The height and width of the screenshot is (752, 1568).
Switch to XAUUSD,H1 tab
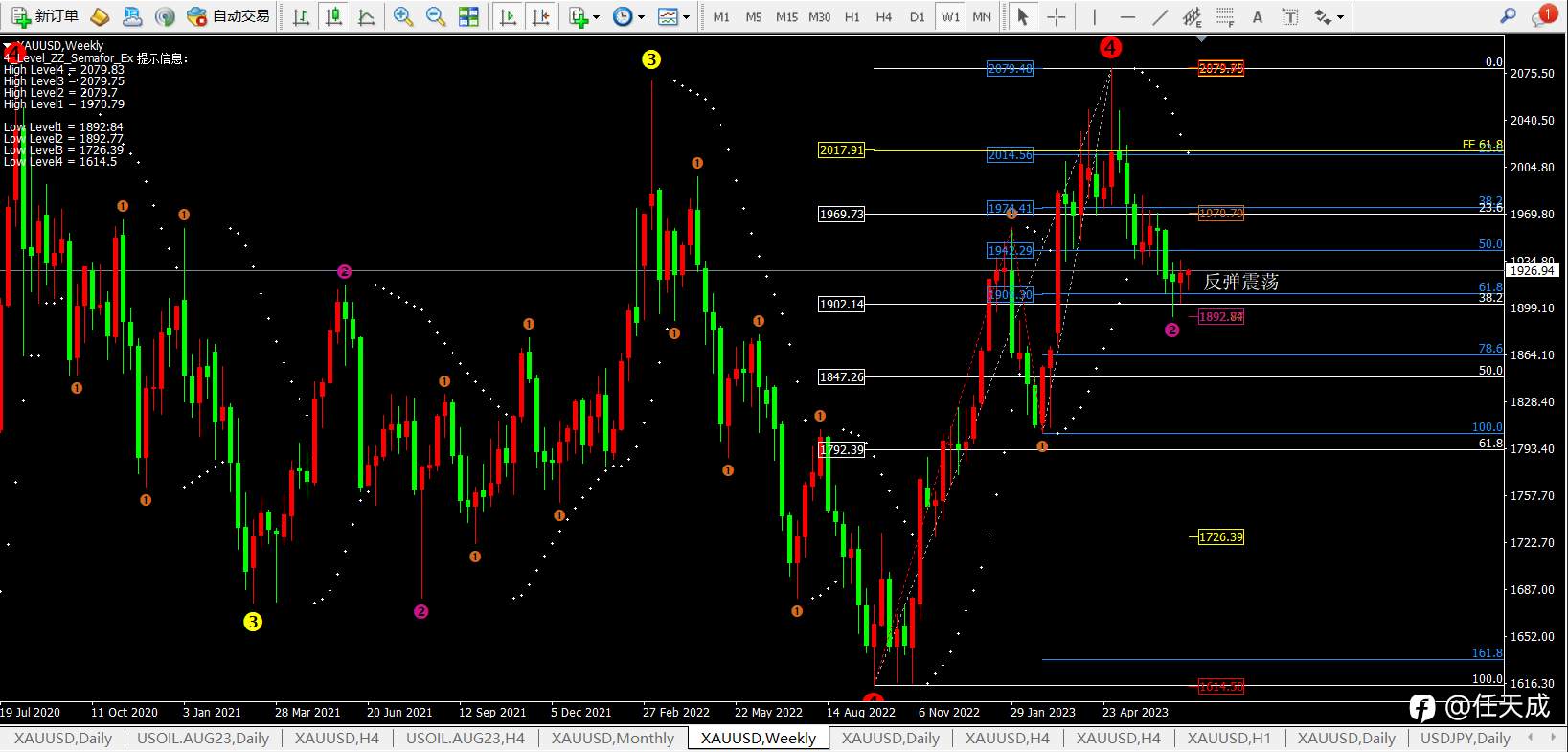[1229, 738]
